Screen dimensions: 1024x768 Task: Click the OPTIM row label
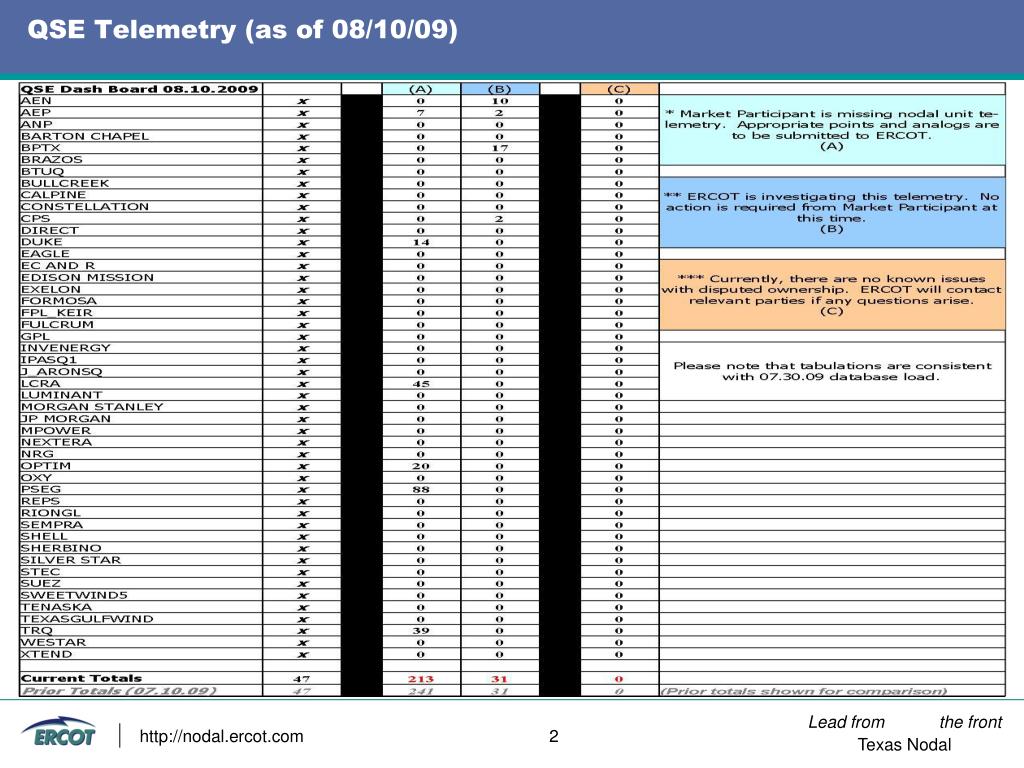click(46, 466)
